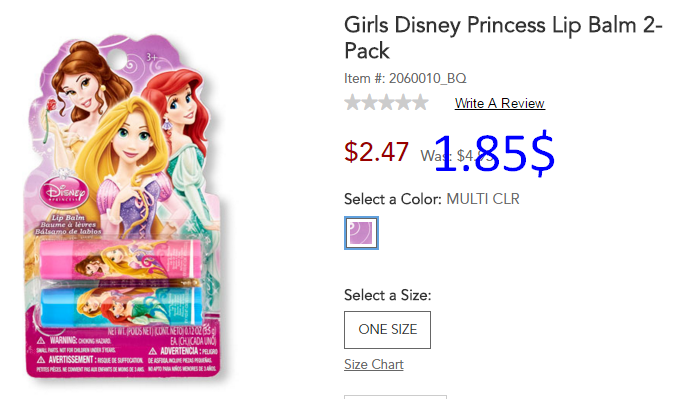Click the third rating star
679x399 pixels.
(x=386, y=103)
